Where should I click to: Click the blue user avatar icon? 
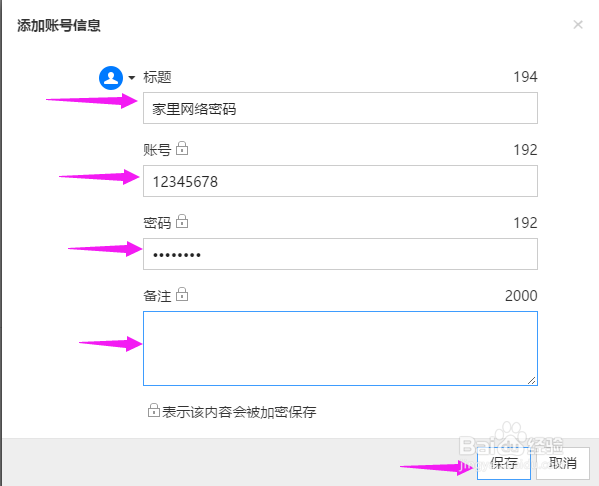pyautogui.click(x=111, y=78)
